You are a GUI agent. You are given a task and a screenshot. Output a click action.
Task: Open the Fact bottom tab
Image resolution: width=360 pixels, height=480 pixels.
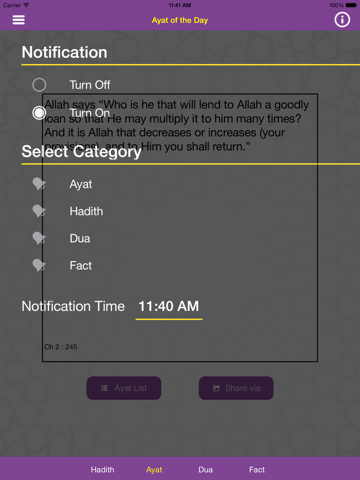[x=257, y=470]
